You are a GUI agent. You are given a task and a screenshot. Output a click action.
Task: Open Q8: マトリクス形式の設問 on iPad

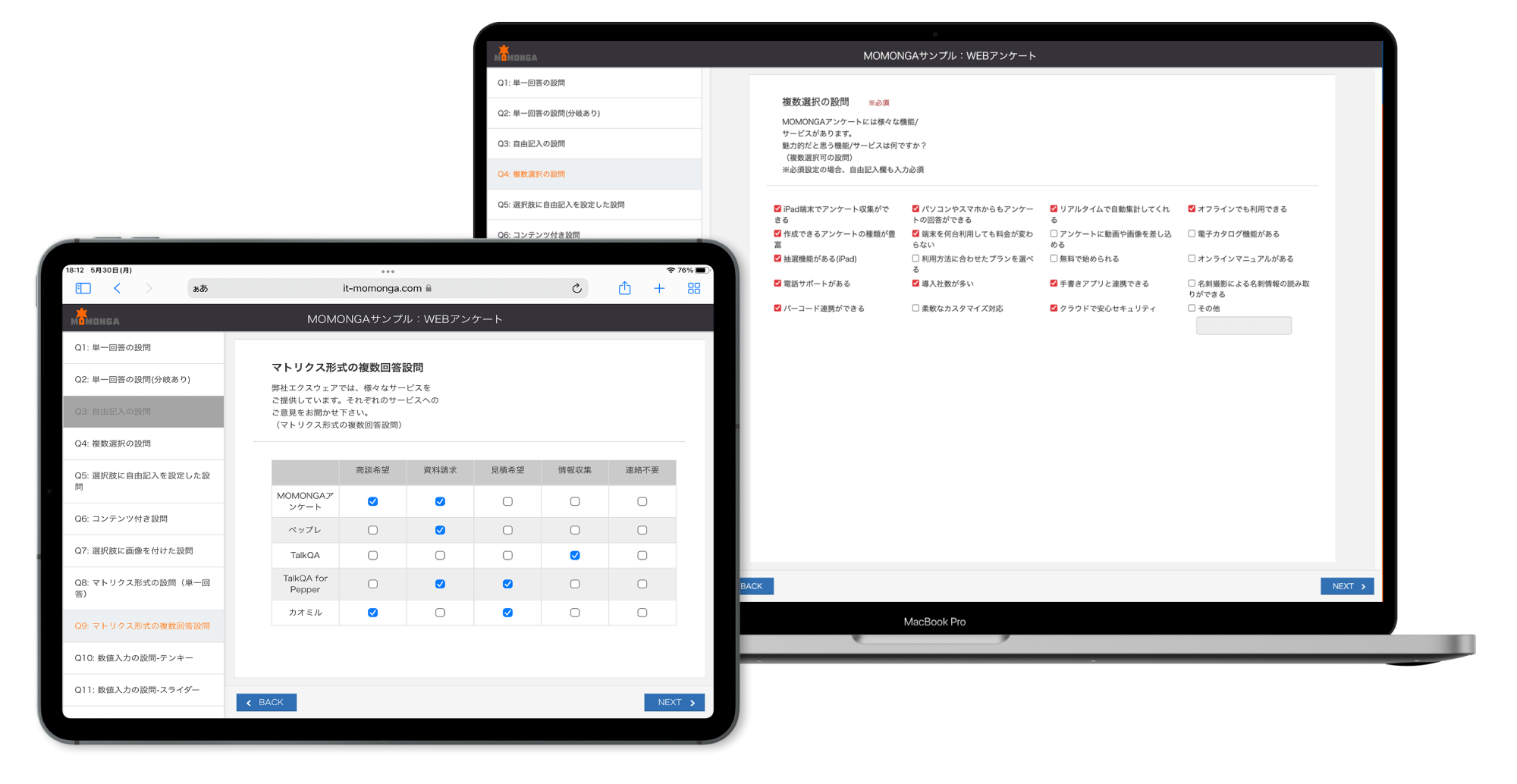(x=143, y=588)
